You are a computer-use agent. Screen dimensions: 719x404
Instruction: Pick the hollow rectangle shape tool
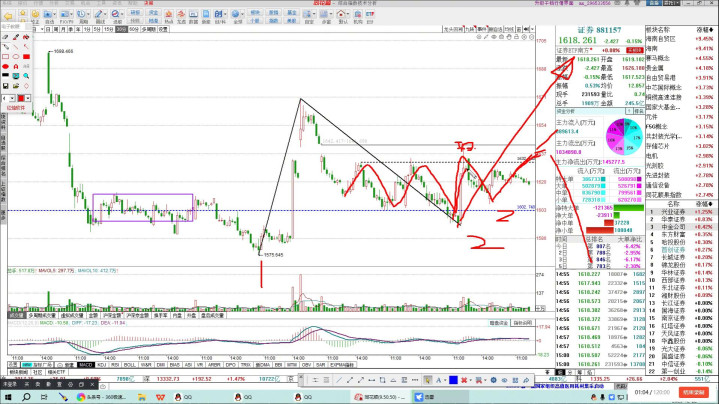pyautogui.click(x=6, y=56)
